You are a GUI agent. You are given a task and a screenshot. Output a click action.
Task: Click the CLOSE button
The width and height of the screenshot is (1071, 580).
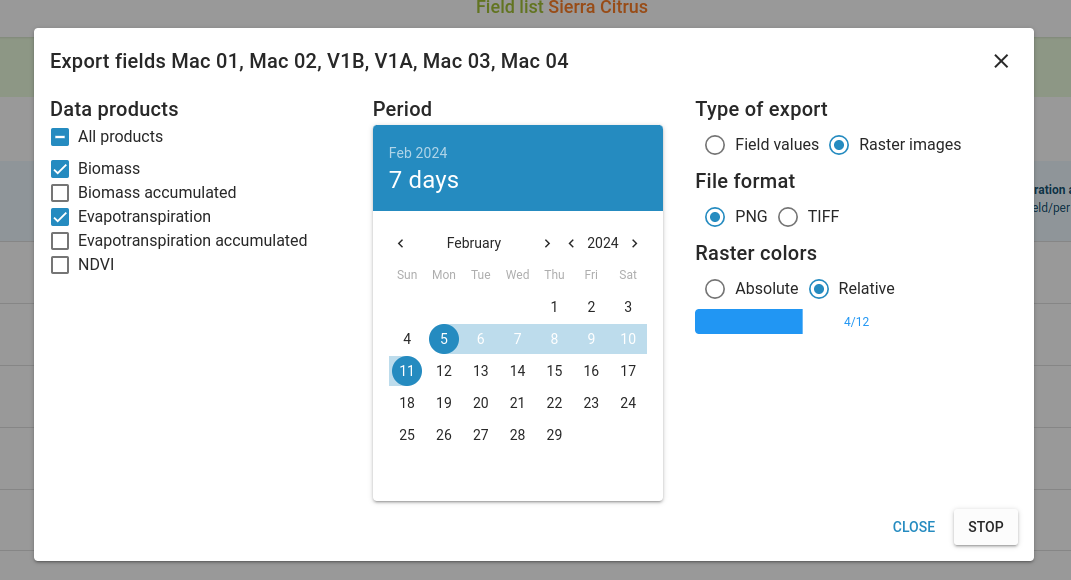pos(914,527)
